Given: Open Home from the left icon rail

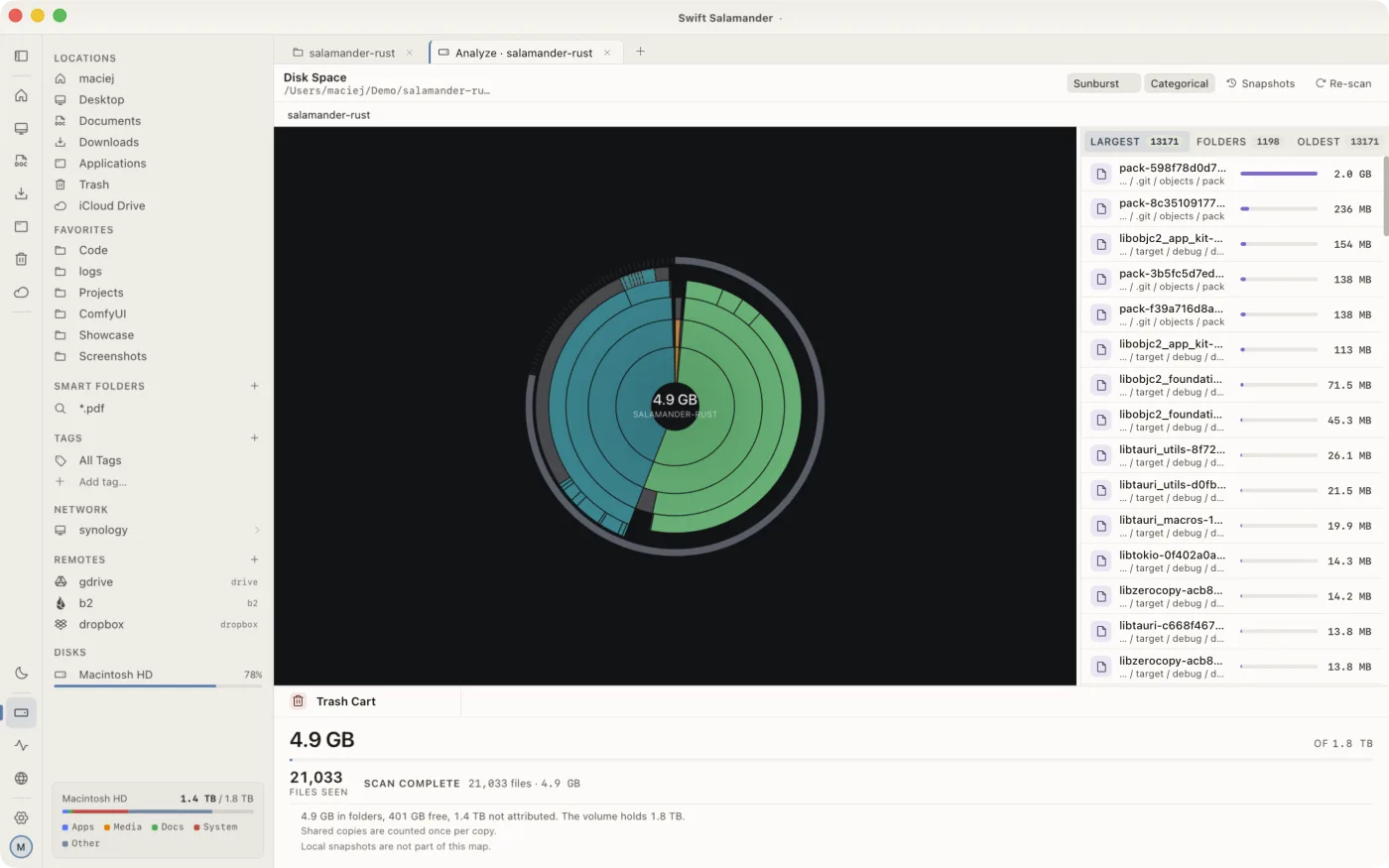Looking at the screenshot, I should (21, 95).
